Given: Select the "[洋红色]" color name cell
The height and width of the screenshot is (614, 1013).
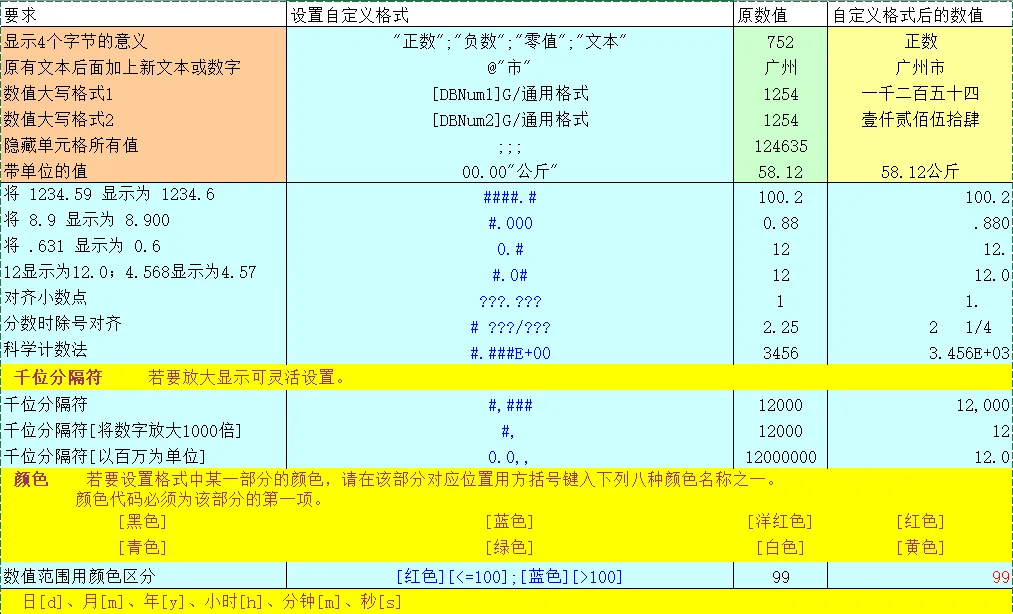Looking at the screenshot, I should click(780, 521).
